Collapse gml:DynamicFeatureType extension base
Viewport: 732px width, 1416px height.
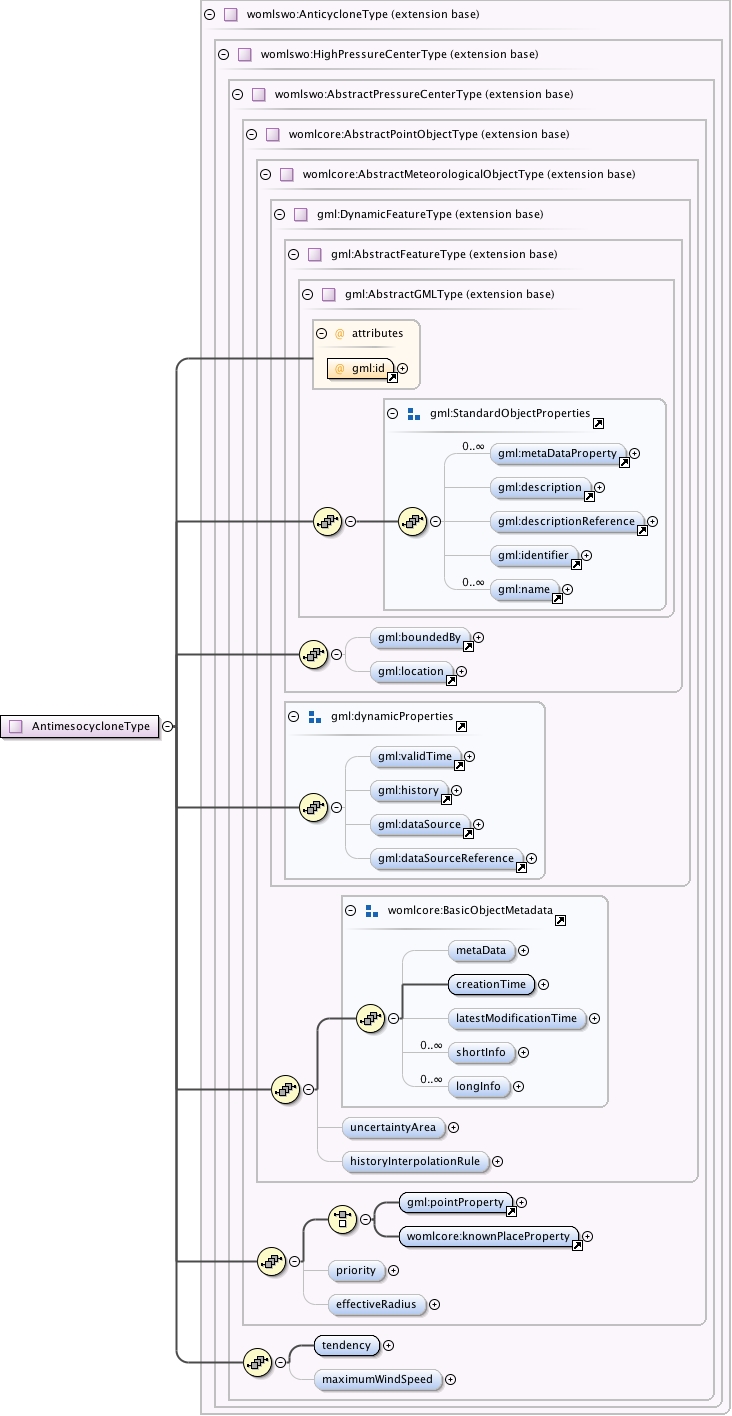(x=280, y=214)
